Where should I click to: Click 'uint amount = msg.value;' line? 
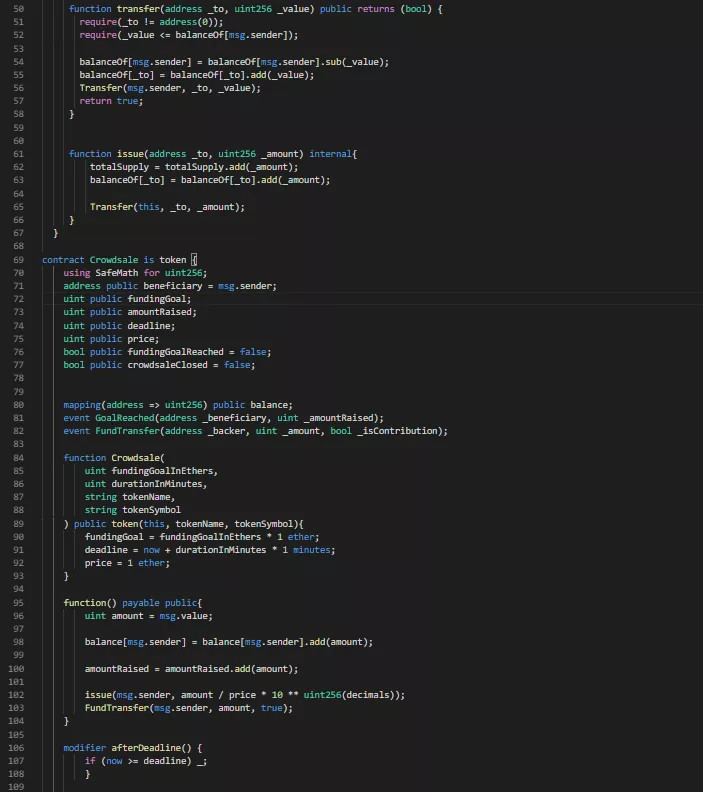148,616
